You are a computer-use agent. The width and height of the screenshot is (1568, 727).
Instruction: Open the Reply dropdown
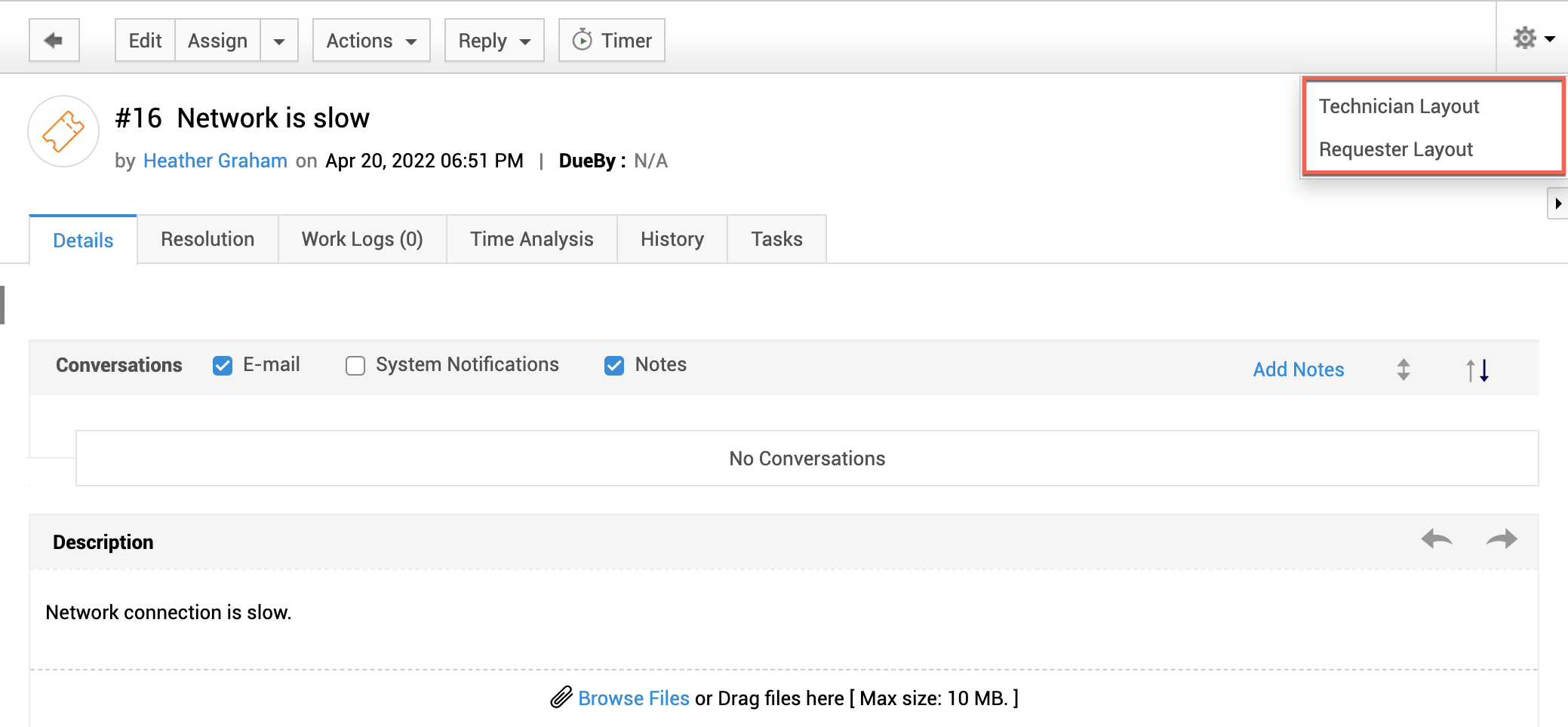point(494,41)
